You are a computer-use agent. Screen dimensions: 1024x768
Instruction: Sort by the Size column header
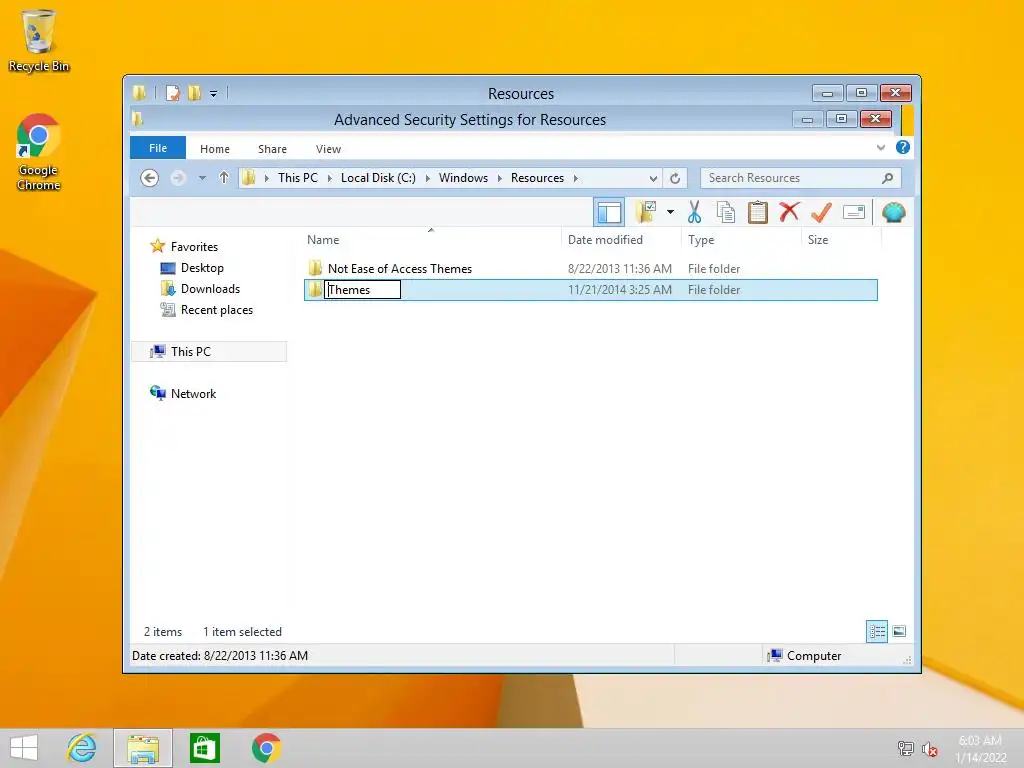[x=841, y=240]
